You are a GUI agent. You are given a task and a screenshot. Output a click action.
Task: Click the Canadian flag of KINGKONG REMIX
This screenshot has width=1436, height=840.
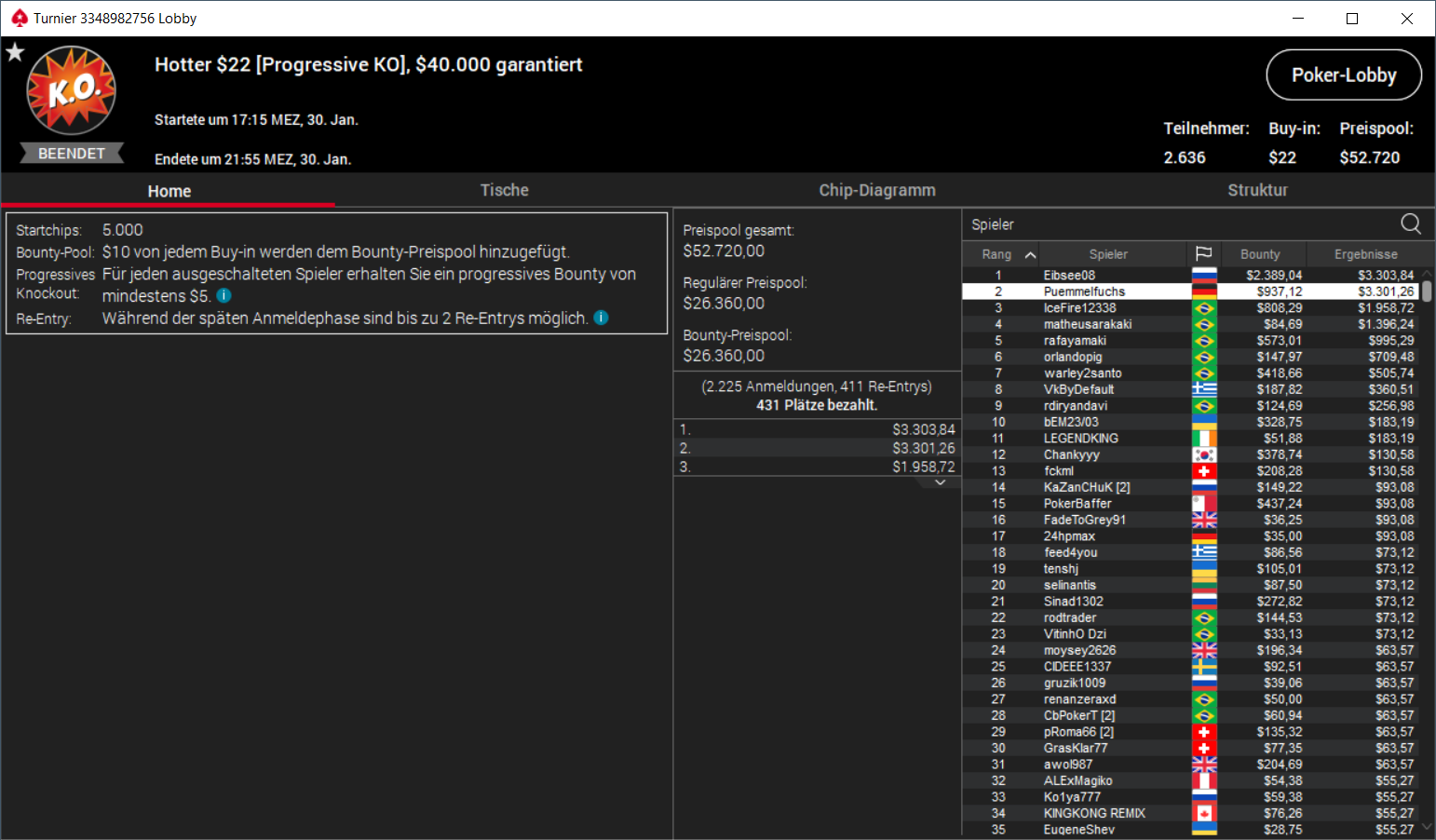coord(1204,813)
